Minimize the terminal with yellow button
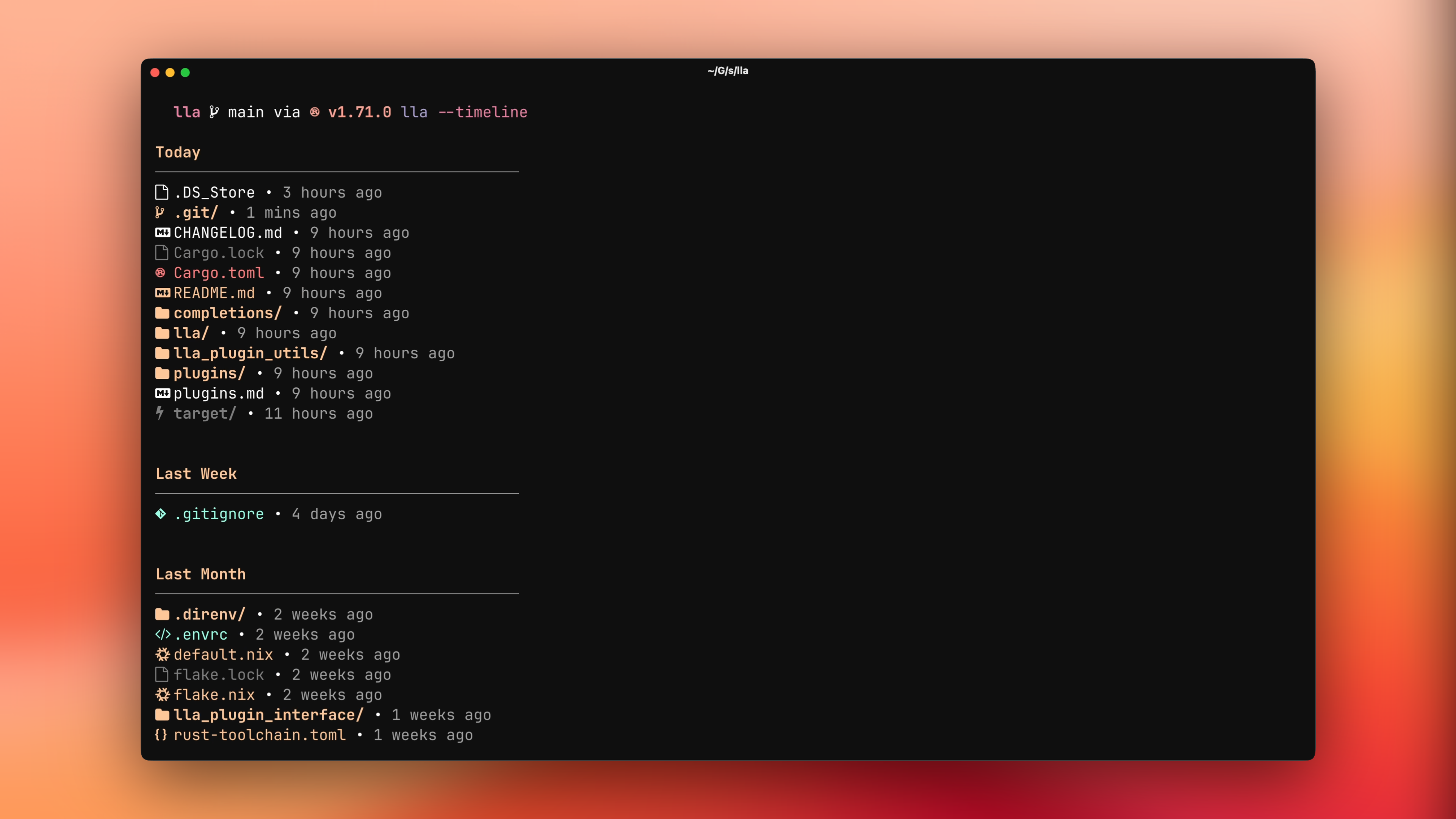The height and width of the screenshot is (819, 1456). 170,72
